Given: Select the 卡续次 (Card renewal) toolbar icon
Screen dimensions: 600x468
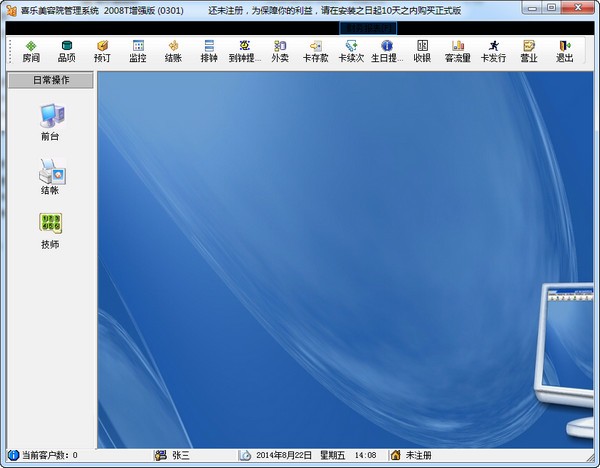Looking at the screenshot, I should (351, 51).
